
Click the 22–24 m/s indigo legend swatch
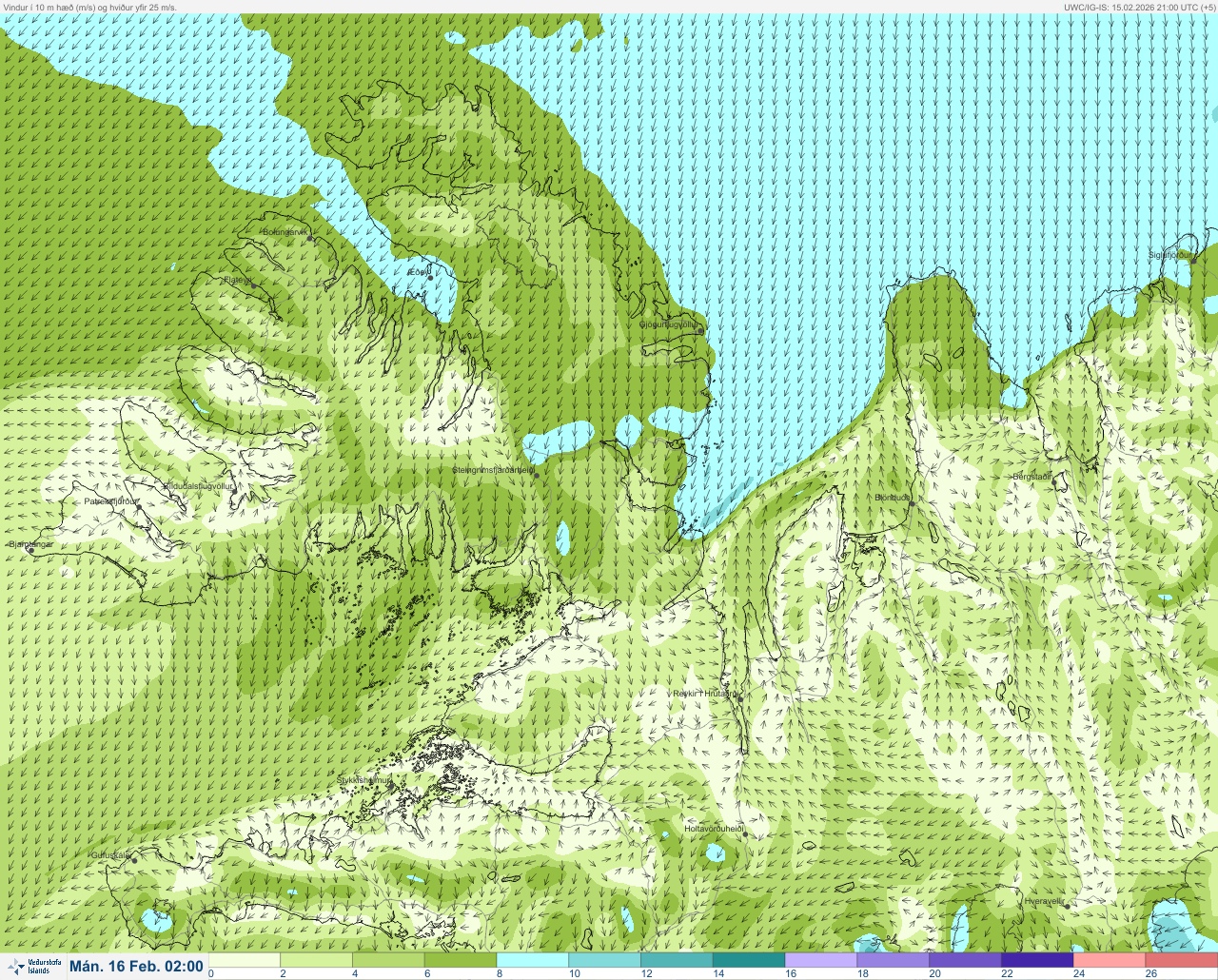click(x=1037, y=960)
